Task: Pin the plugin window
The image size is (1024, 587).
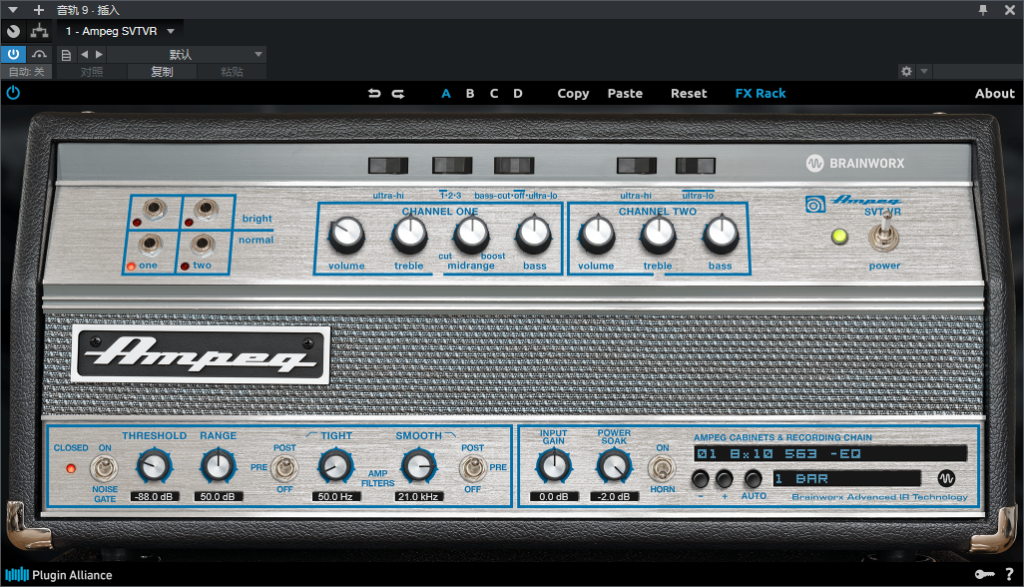Action: (983, 10)
